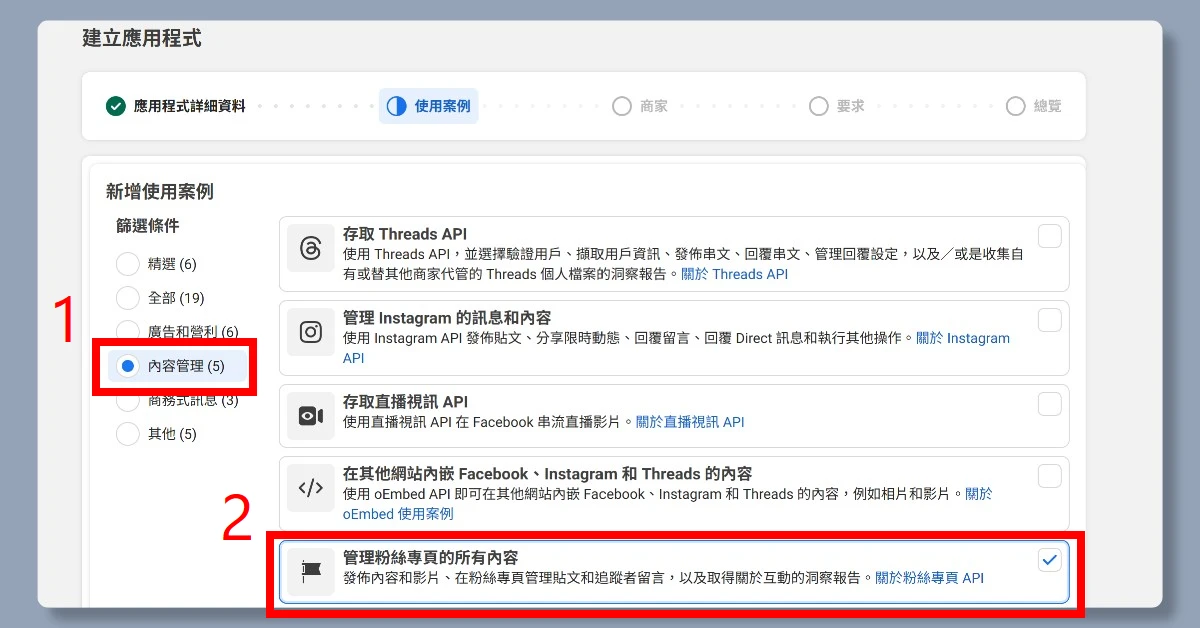Open the 關於 Threads API link
The height and width of the screenshot is (628, 1200).
734,274
